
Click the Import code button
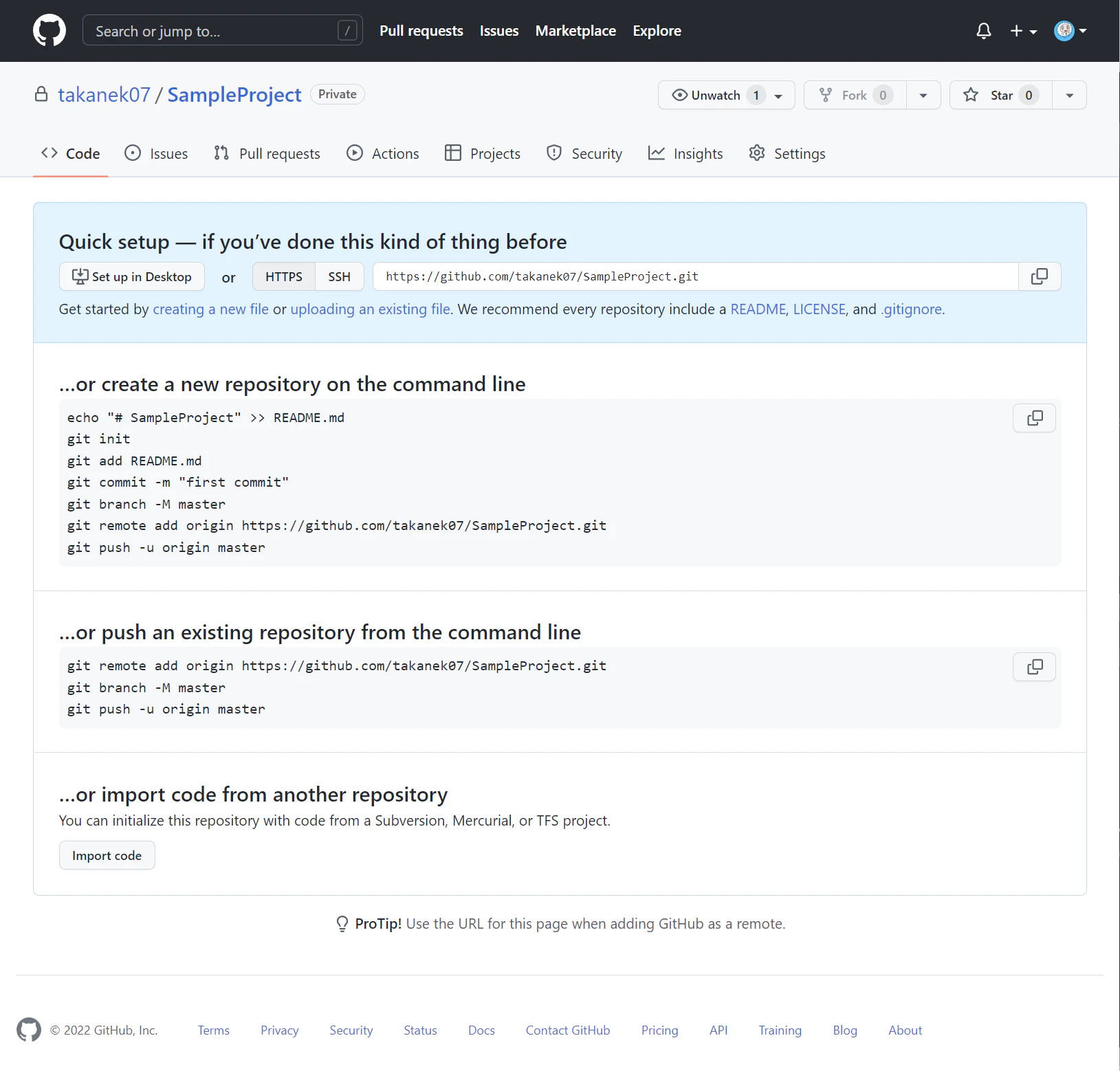pos(107,855)
